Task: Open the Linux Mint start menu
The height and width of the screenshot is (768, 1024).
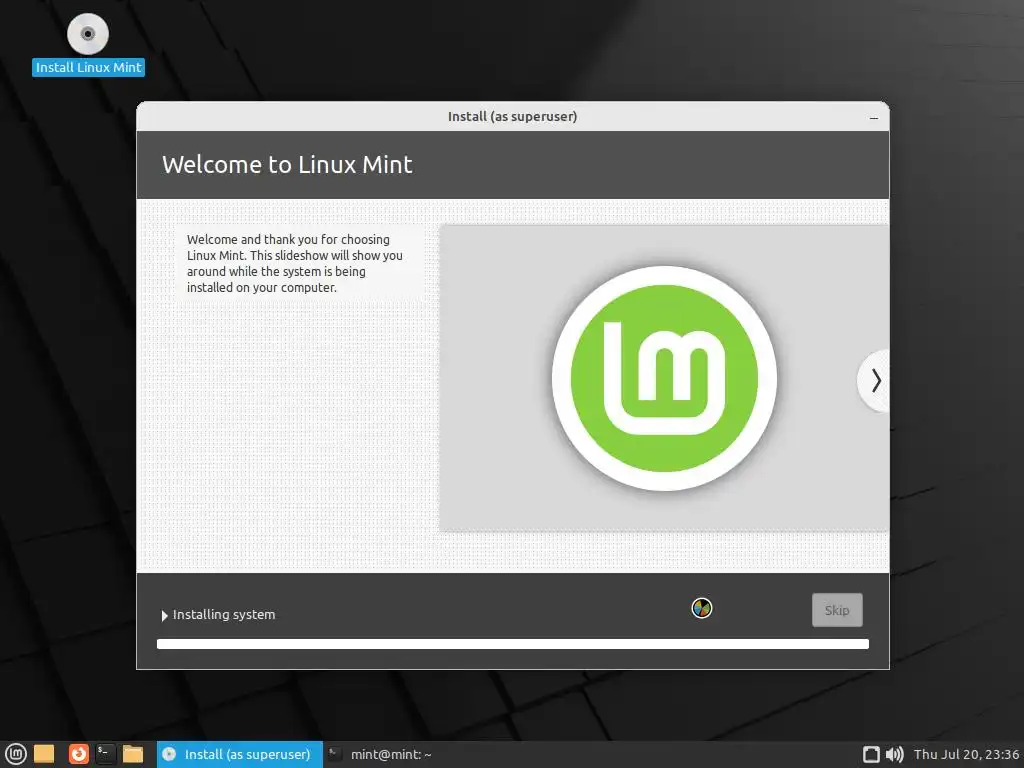Action: pos(16,754)
